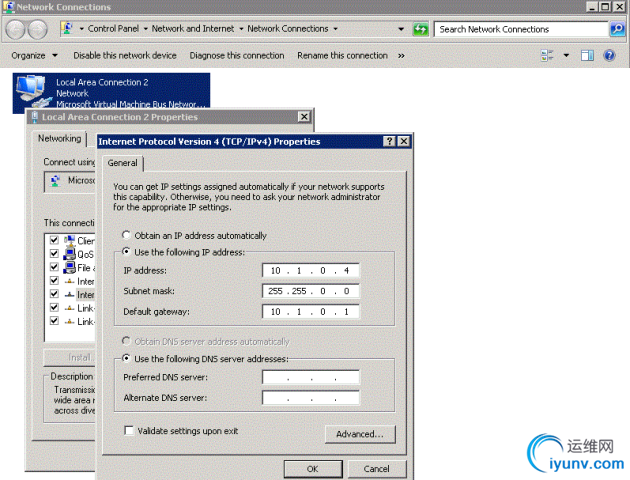The image size is (630, 480).
Task: Show more toolbar commands via chevron
Action: click(401, 55)
